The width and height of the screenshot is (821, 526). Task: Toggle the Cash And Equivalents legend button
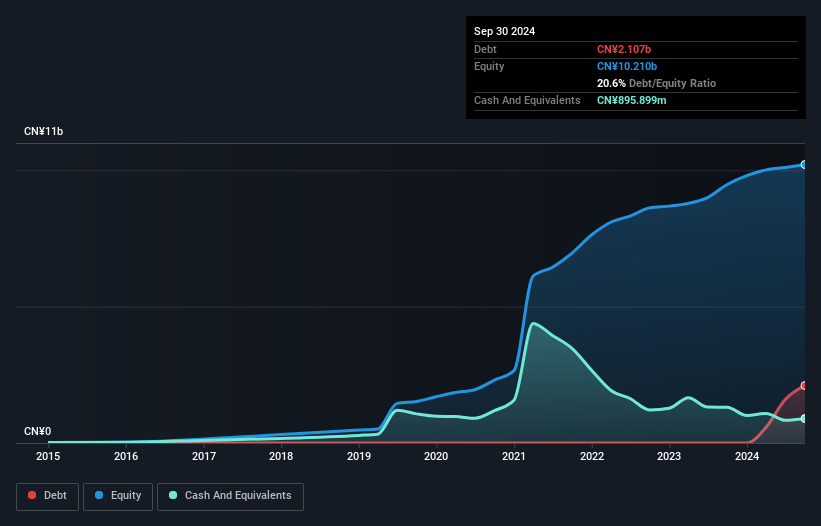(230, 496)
